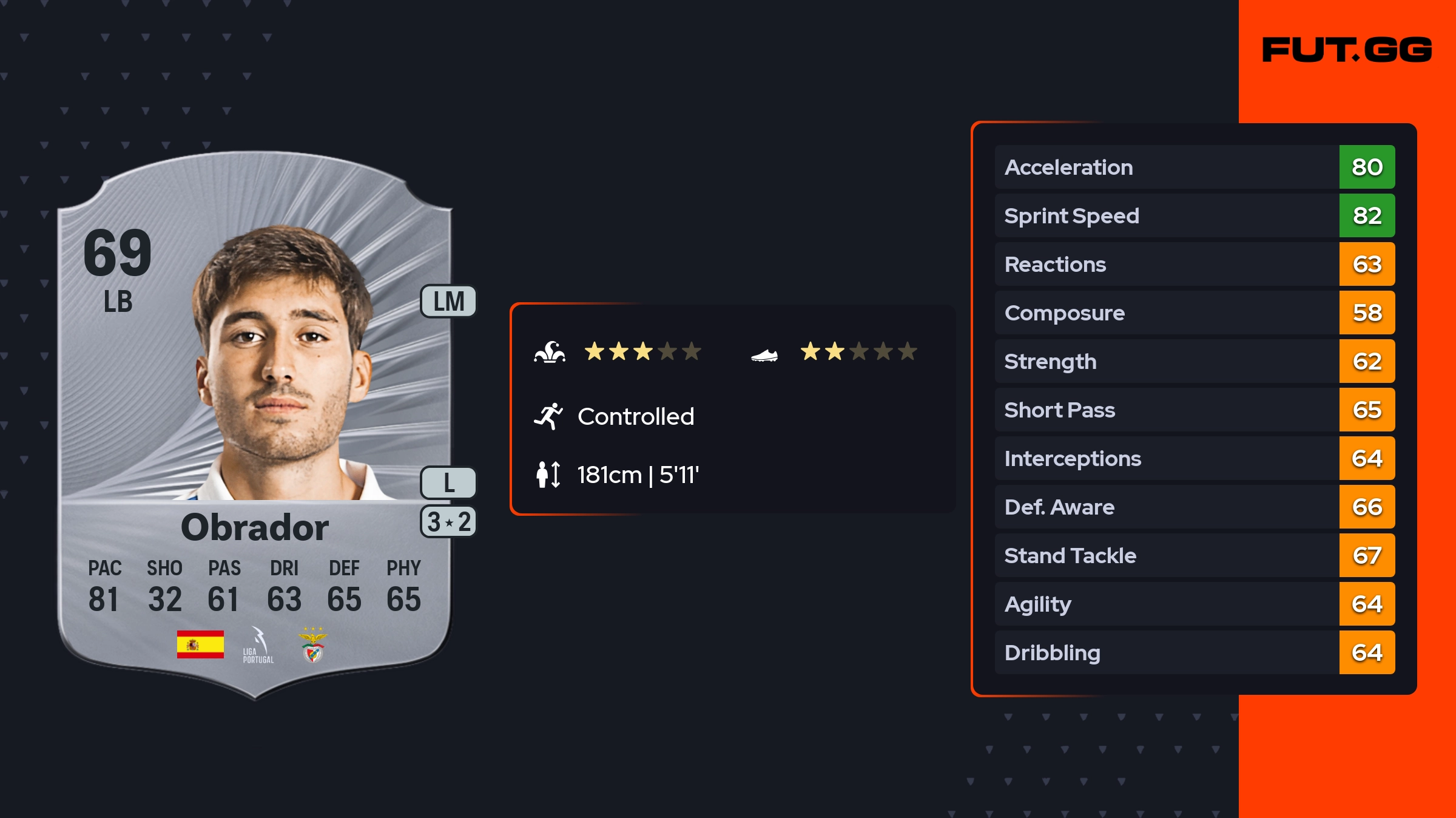Image resolution: width=1456 pixels, height=818 pixels.
Task: Click the Benfica club crest
Action: pyautogui.click(x=313, y=646)
